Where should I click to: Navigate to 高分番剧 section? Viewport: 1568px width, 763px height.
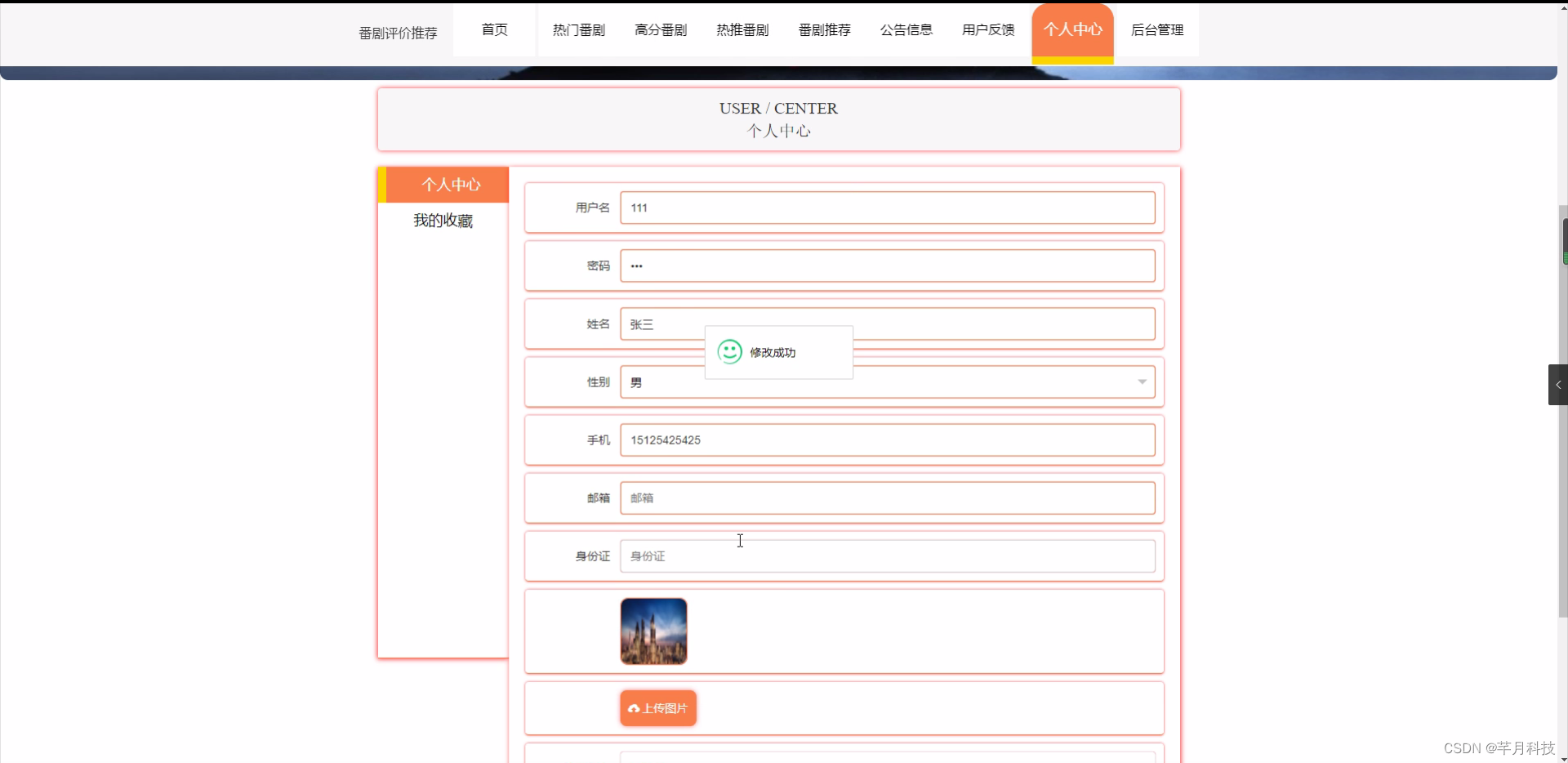(661, 29)
